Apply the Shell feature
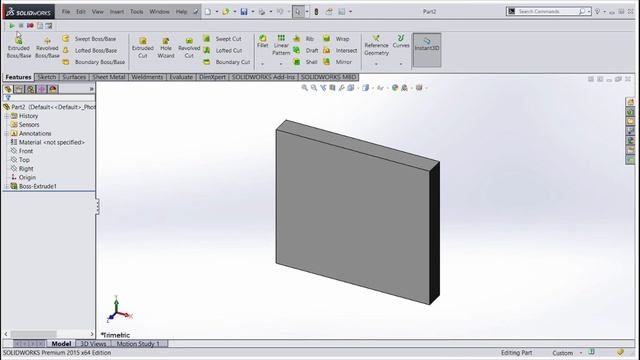This screenshot has width=640, height=360. pyautogui.click(x=305, y=62)
